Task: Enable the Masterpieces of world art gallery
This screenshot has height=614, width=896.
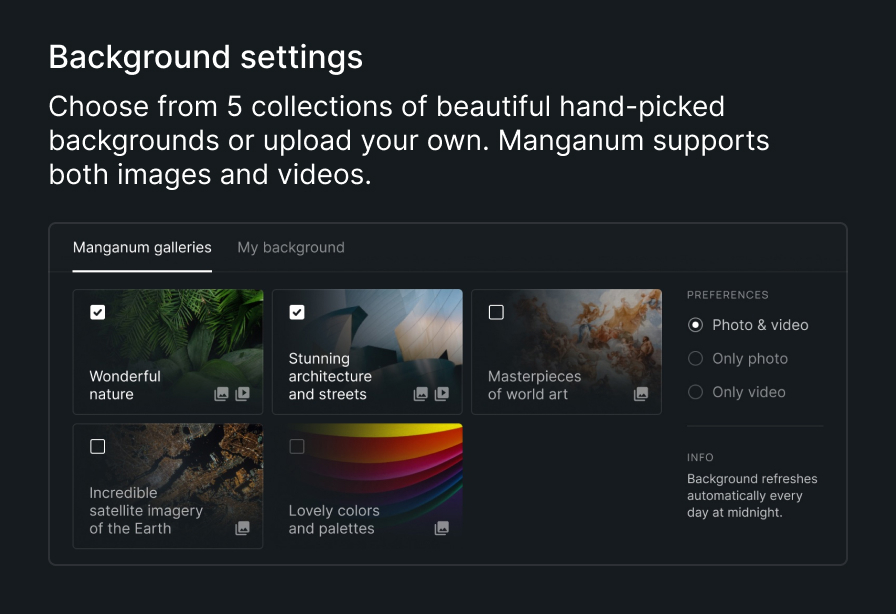Action: 496,312
